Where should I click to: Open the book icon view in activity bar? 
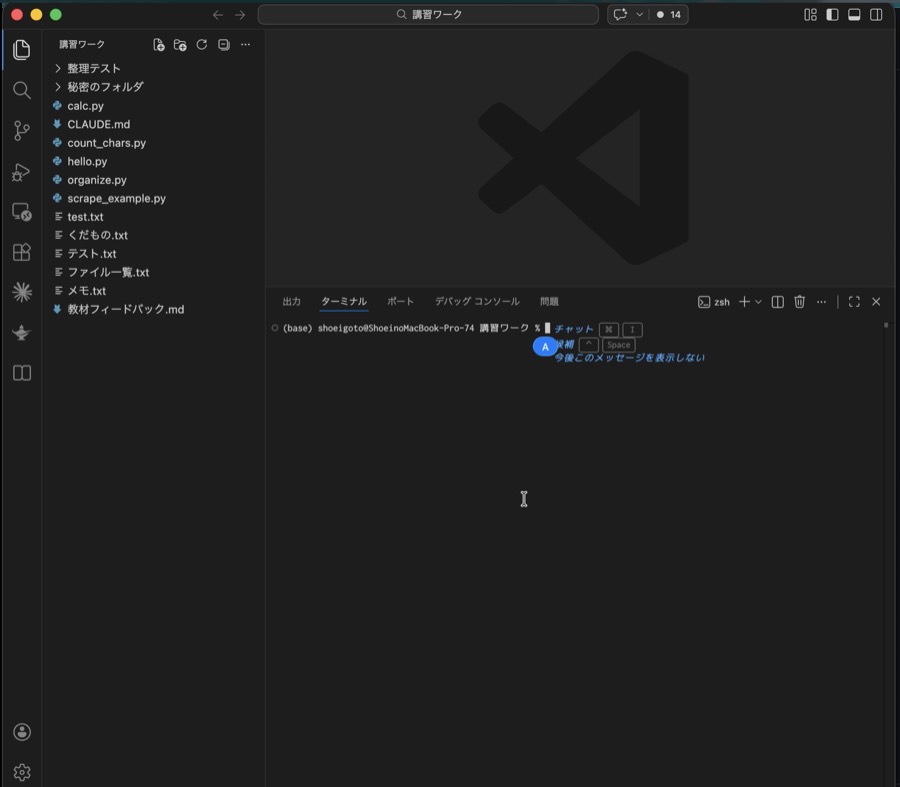[x=21, y=373]
